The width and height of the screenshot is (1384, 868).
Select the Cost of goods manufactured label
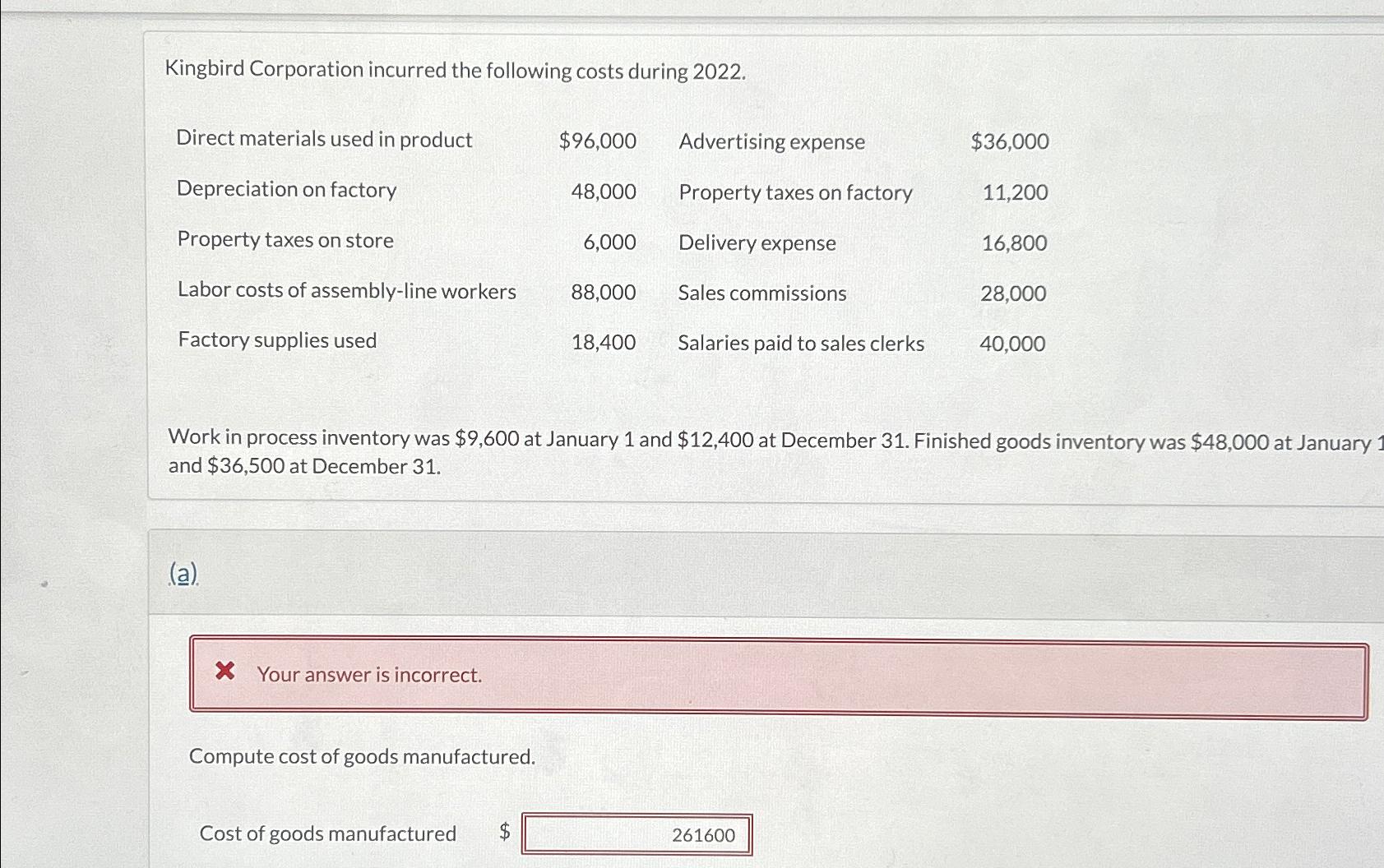point(329,833)
